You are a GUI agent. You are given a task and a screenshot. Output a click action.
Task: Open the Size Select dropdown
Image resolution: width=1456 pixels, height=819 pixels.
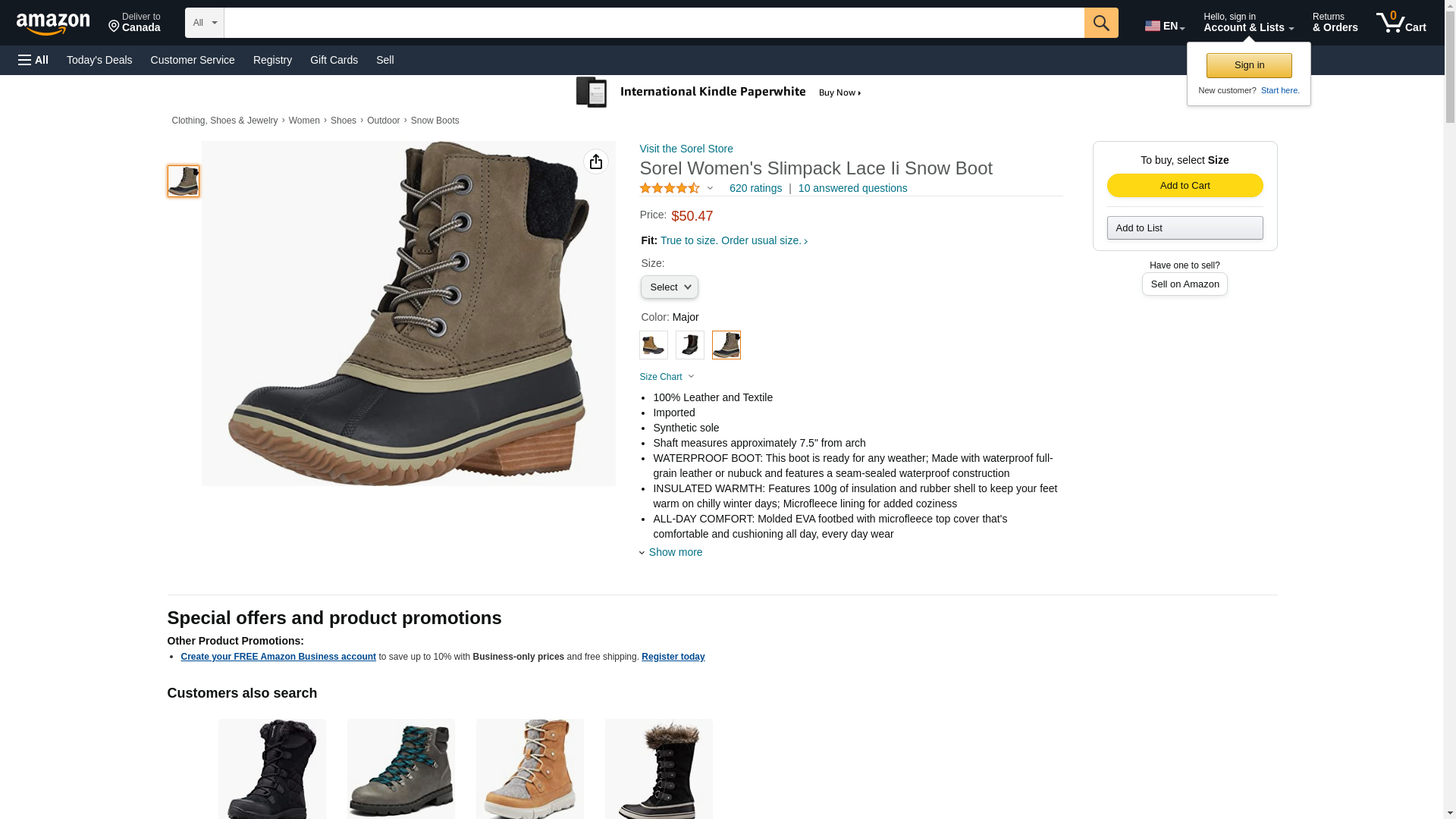tap(669, 287)
